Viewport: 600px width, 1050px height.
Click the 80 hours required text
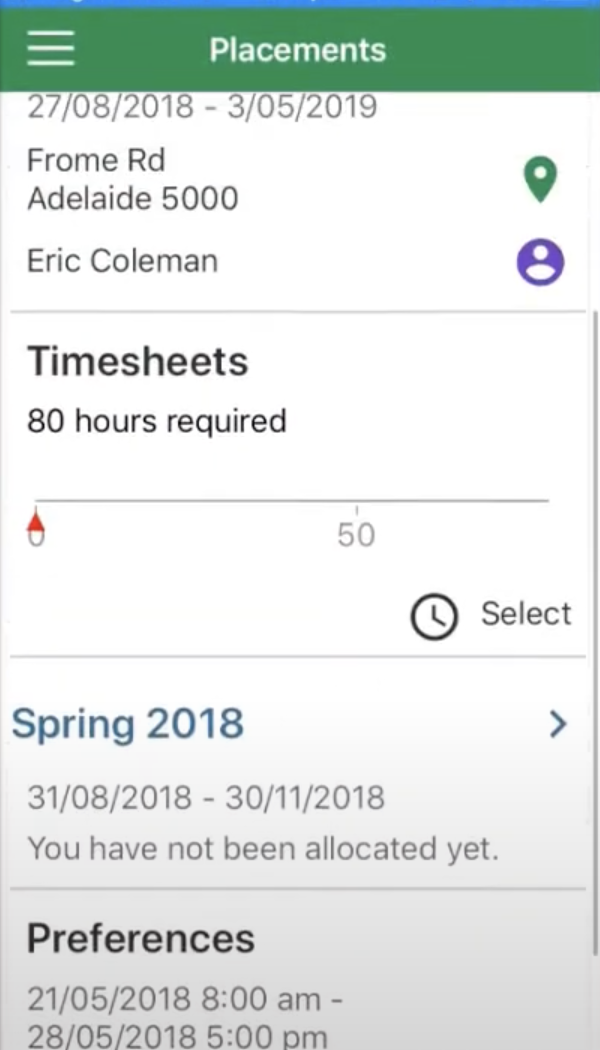pyautogui.click(x=157, y=421)
